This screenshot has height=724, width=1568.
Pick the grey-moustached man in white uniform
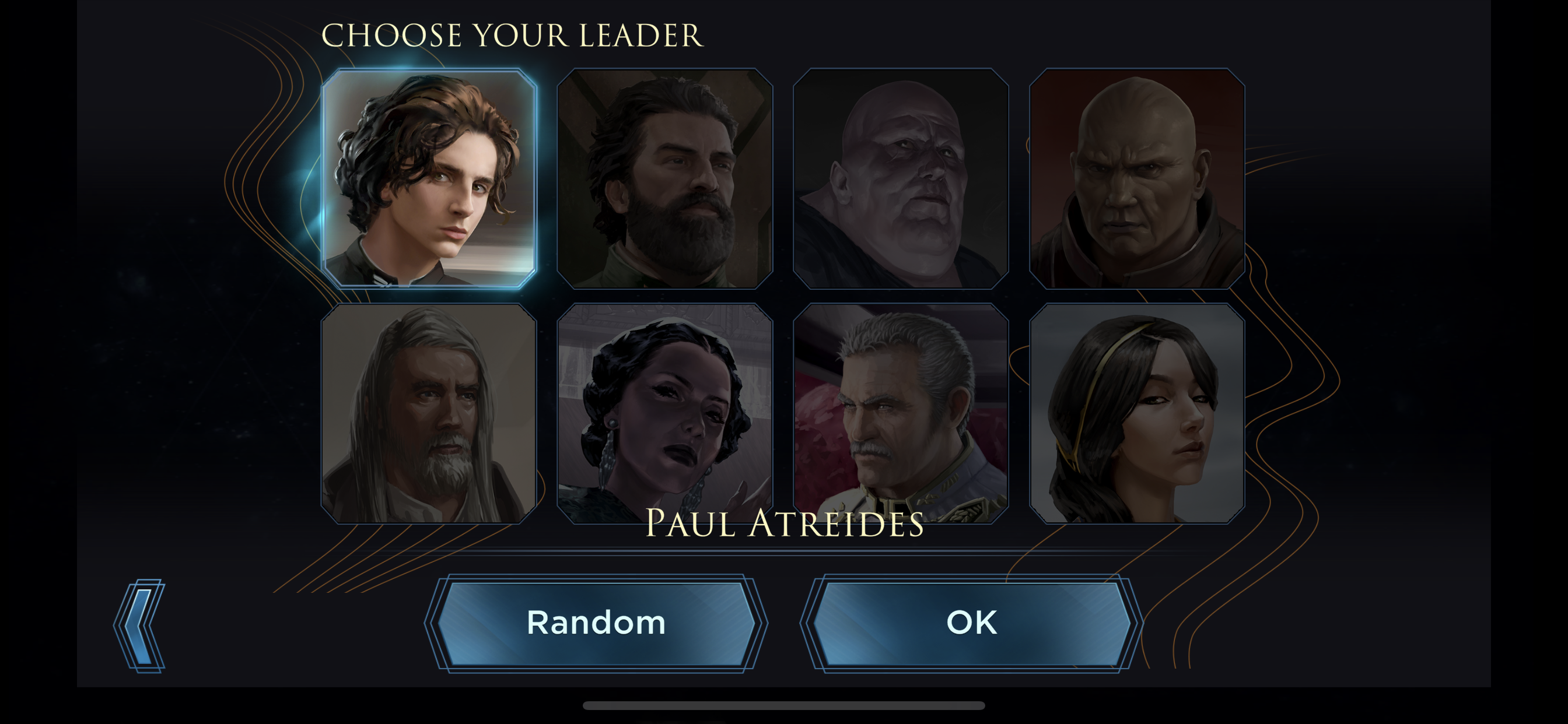coord(901,414)
